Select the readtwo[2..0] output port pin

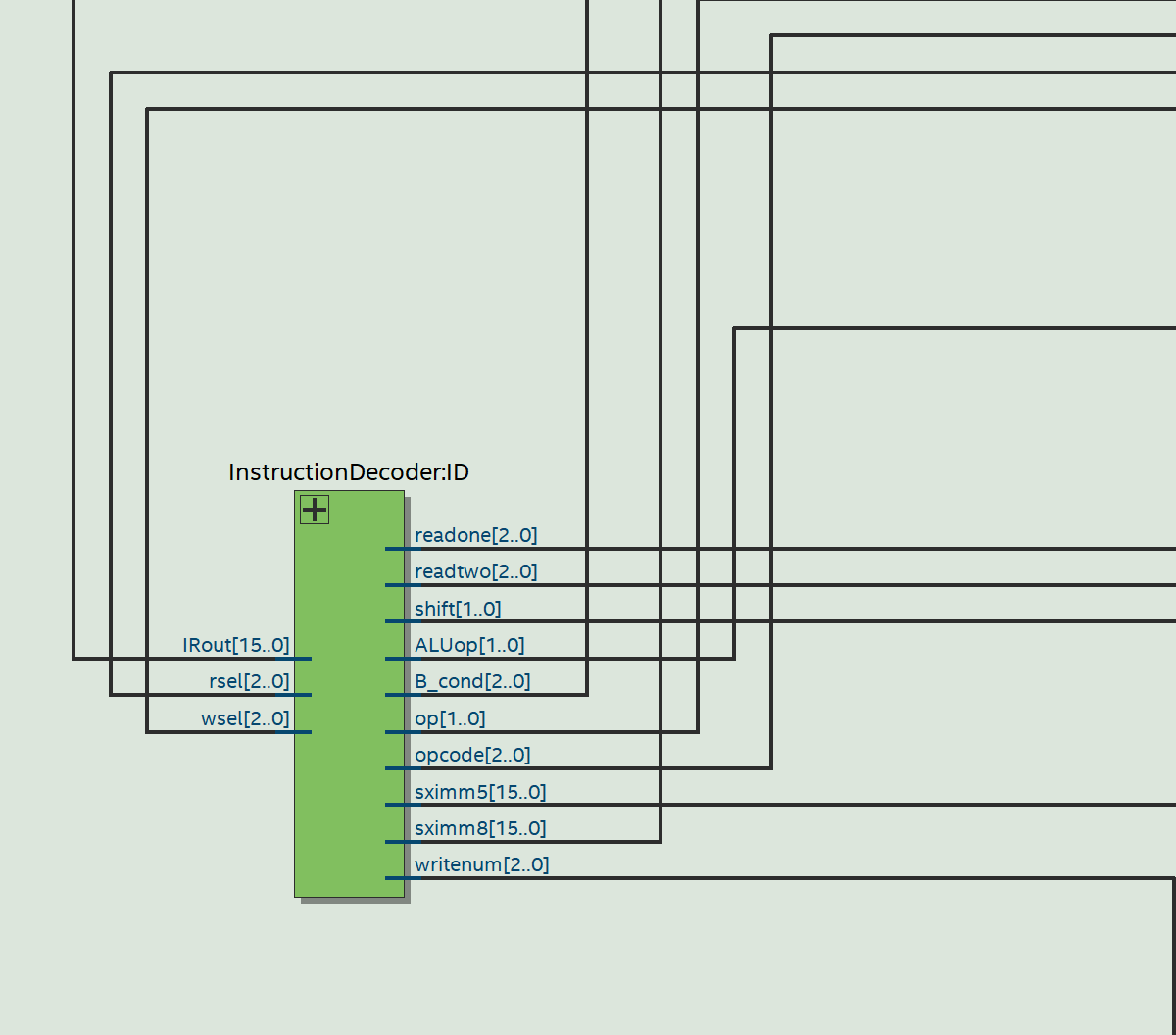click(x=399, y=585)
